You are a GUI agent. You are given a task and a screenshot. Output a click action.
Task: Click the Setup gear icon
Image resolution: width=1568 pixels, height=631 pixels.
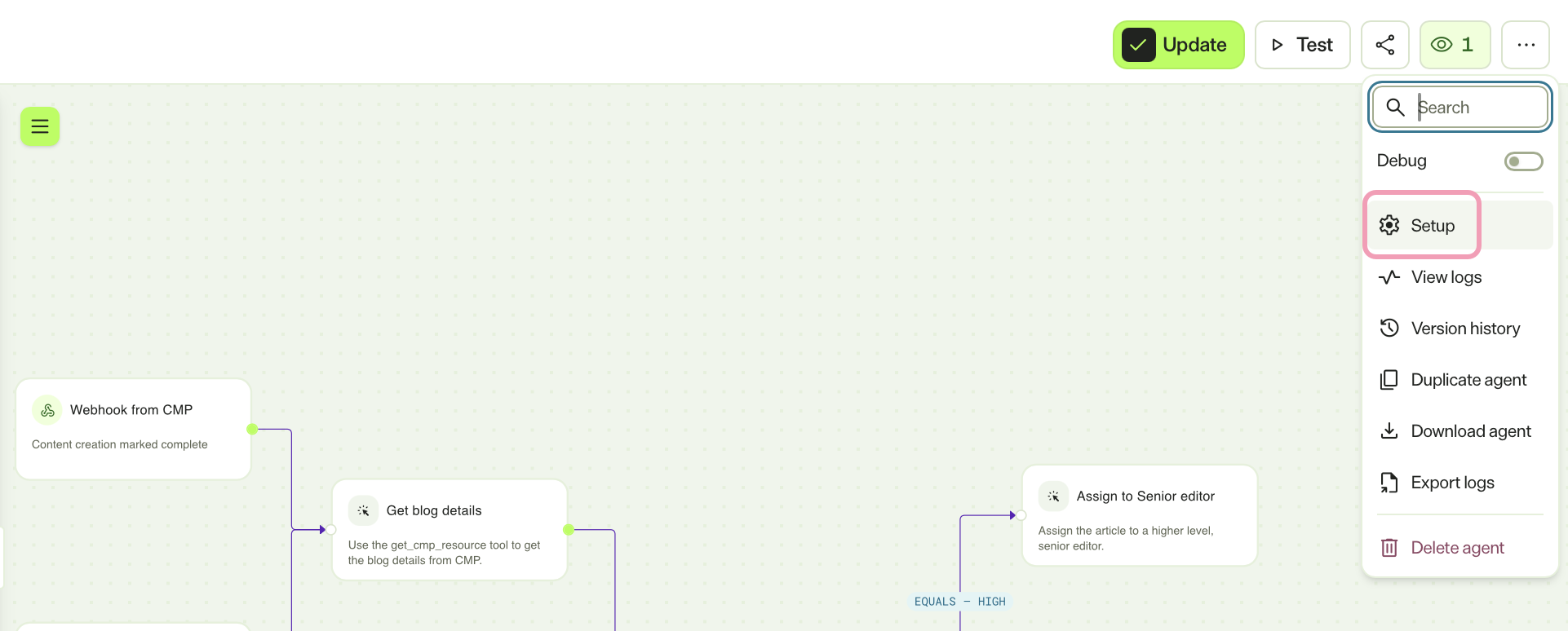tap(1389, 225)
